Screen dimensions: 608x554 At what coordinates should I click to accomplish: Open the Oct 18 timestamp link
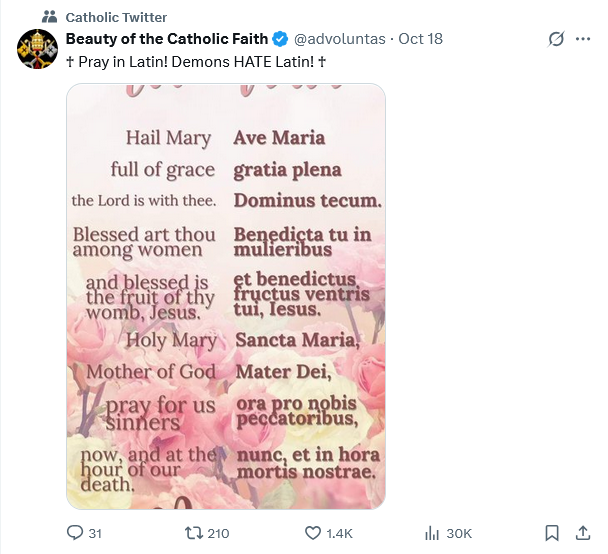(x=420, y=39)
